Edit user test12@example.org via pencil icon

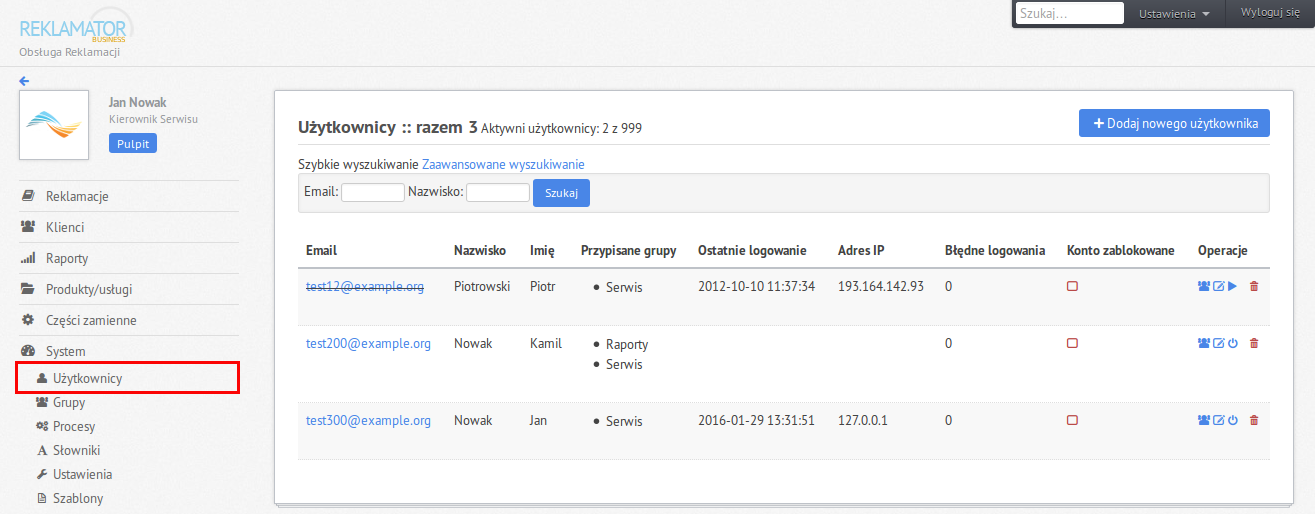(x=1219, y=287)
